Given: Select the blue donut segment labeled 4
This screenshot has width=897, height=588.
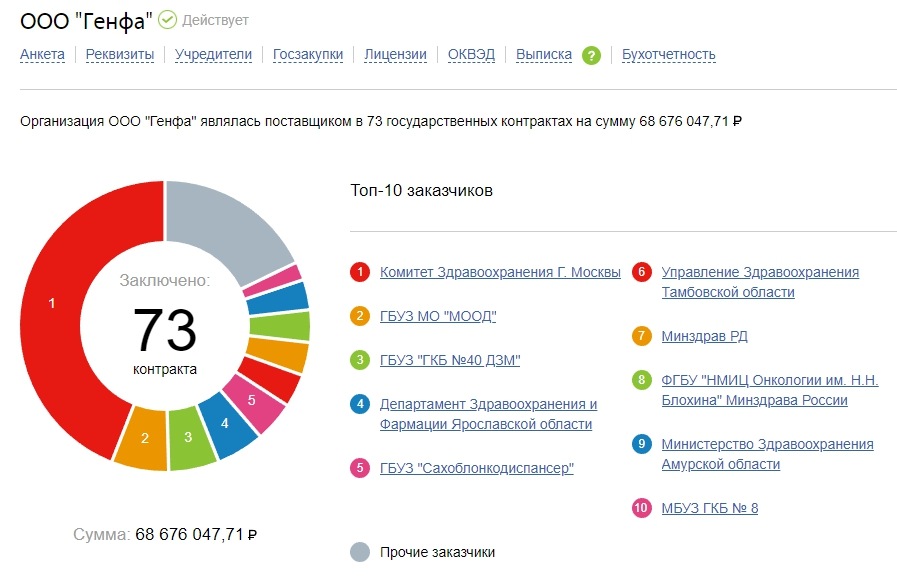Looking at the screenshot, I should coord(225,424).
